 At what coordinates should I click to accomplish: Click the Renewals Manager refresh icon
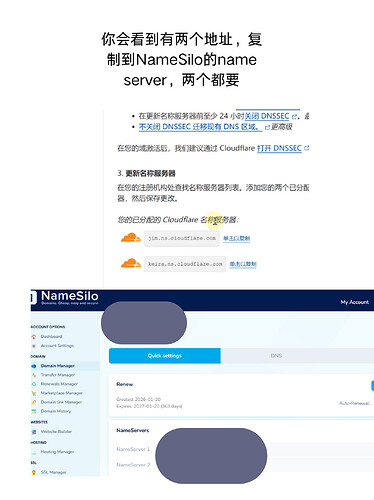34,384
